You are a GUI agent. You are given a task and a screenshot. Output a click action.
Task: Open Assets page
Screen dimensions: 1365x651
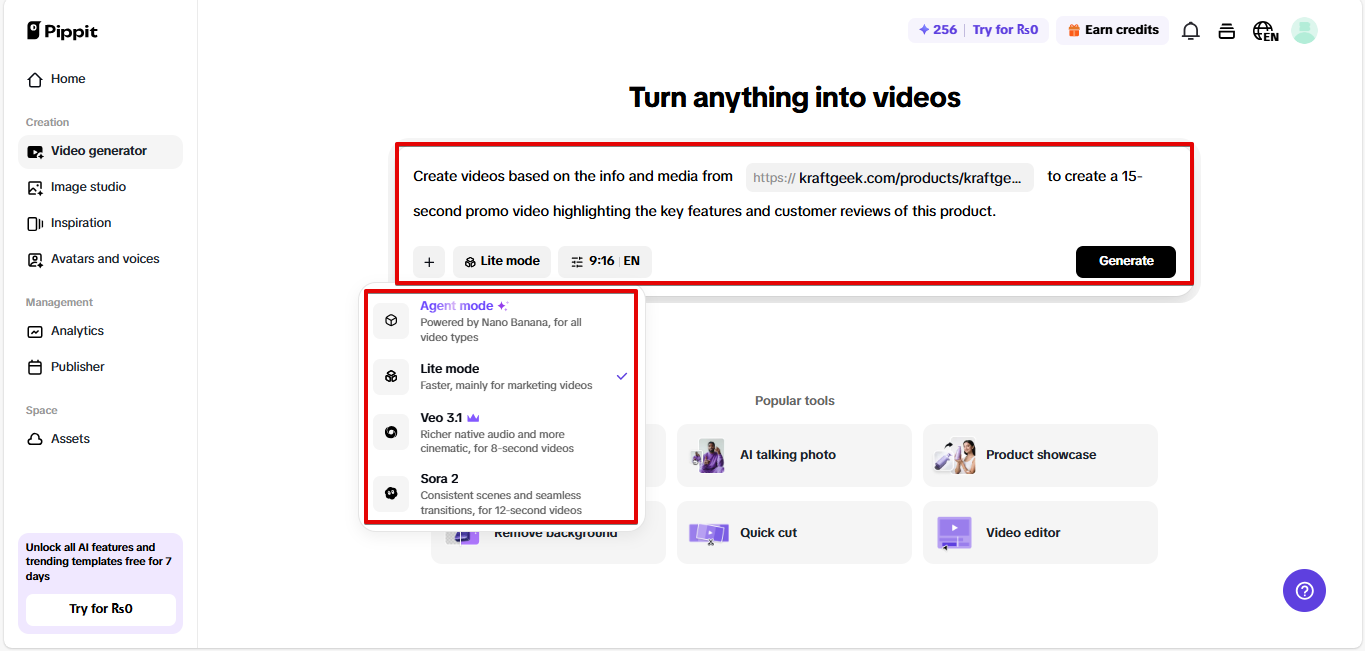tap(100, 440)
